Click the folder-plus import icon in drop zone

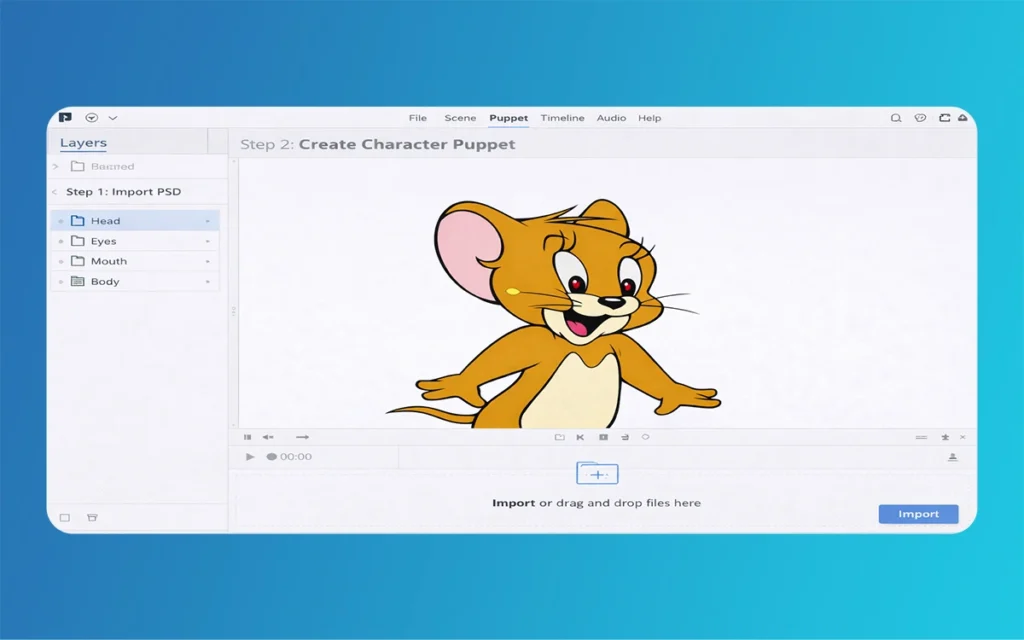click(x=597, y=474)
